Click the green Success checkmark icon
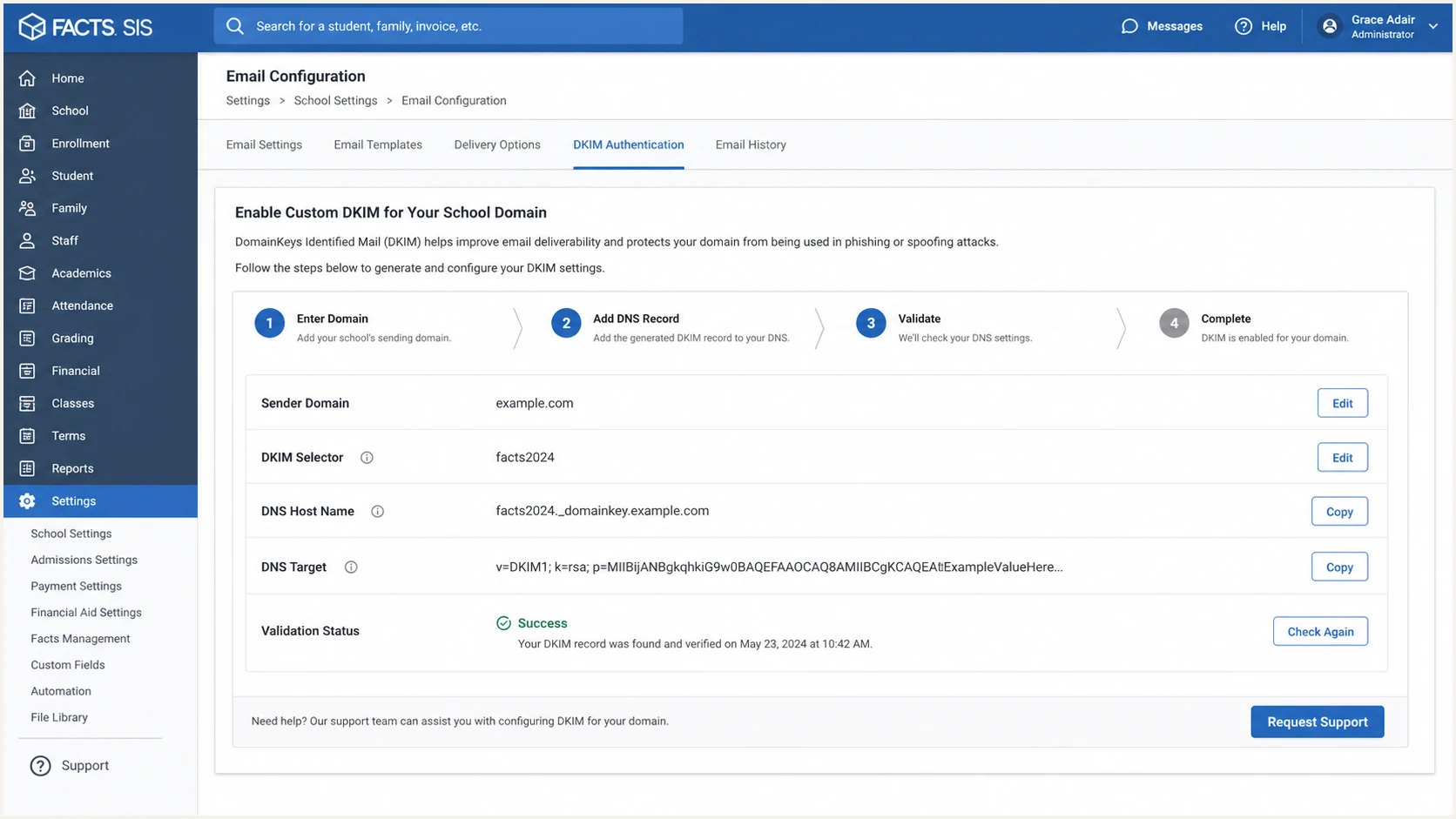Viewport: 1456px width, 819px height. 503,623
